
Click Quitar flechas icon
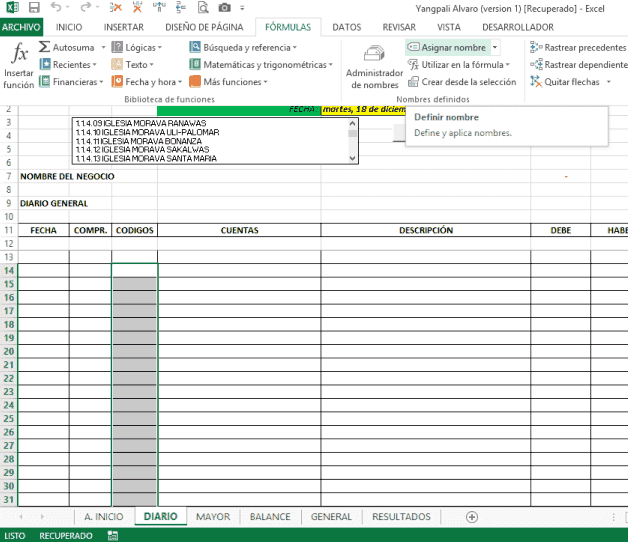(x=536, y=81)
